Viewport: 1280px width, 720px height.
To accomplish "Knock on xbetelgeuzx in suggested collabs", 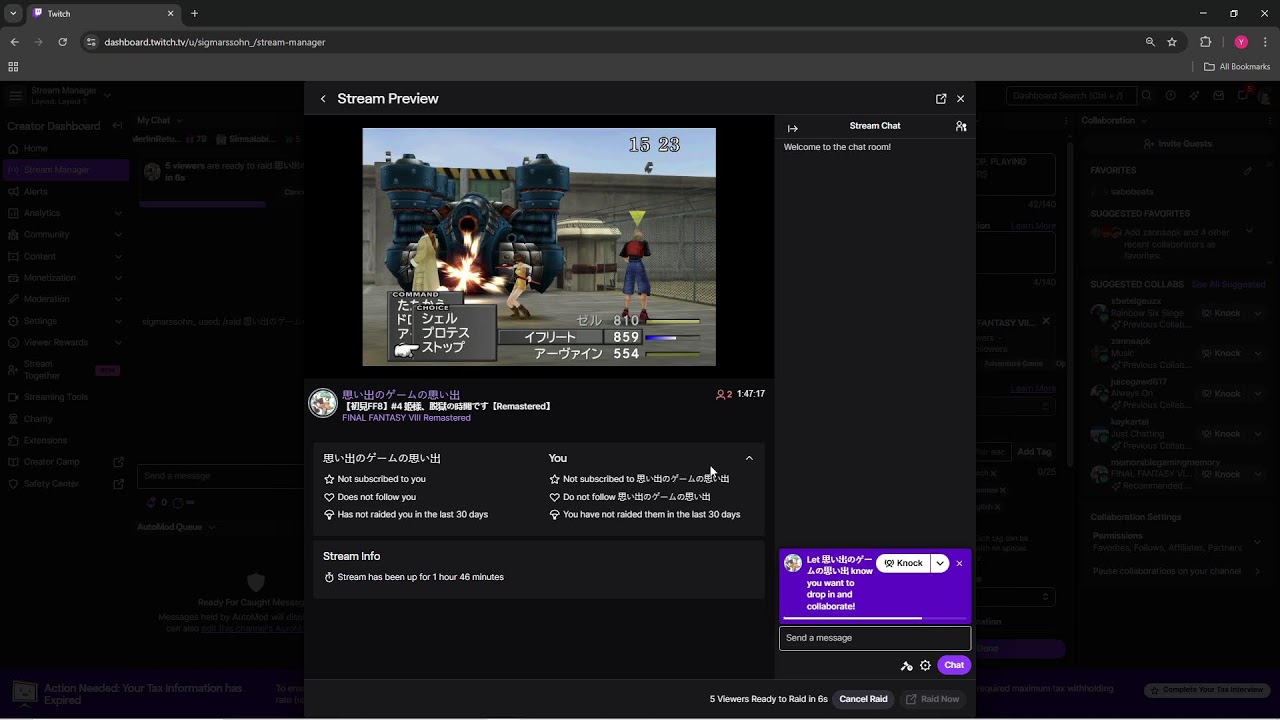I will [x=1221, y=313].
